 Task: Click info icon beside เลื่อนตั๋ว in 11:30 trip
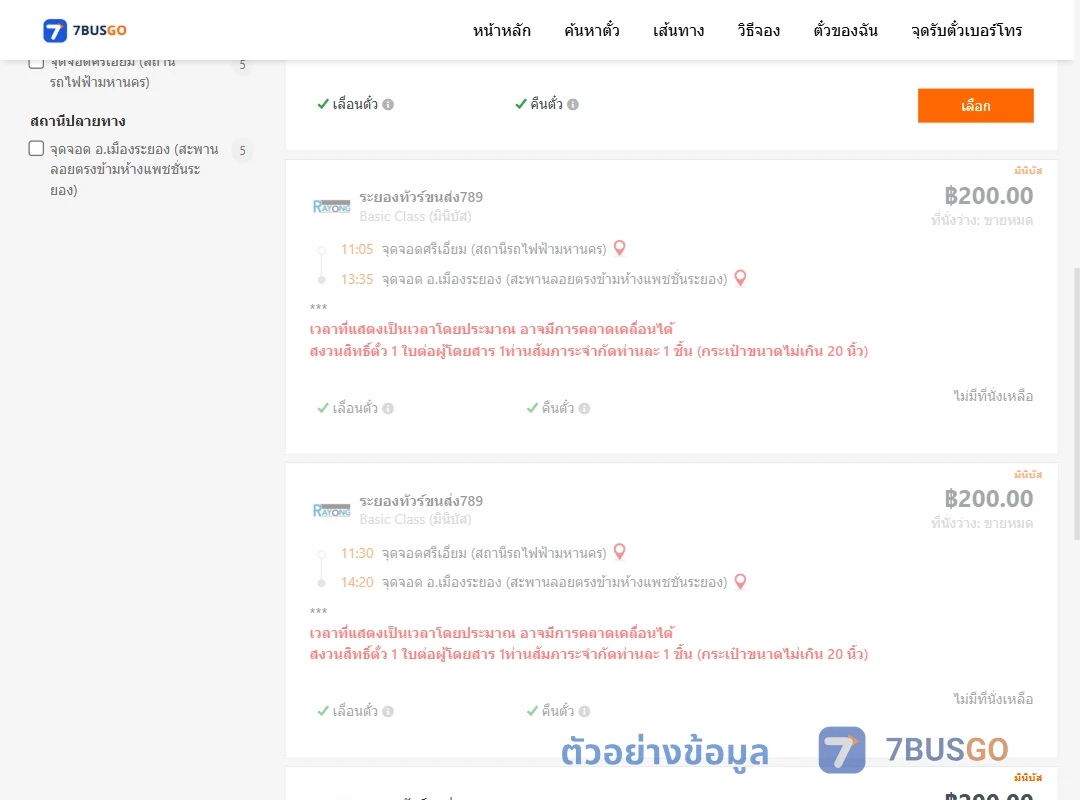[x=388, y=712]
